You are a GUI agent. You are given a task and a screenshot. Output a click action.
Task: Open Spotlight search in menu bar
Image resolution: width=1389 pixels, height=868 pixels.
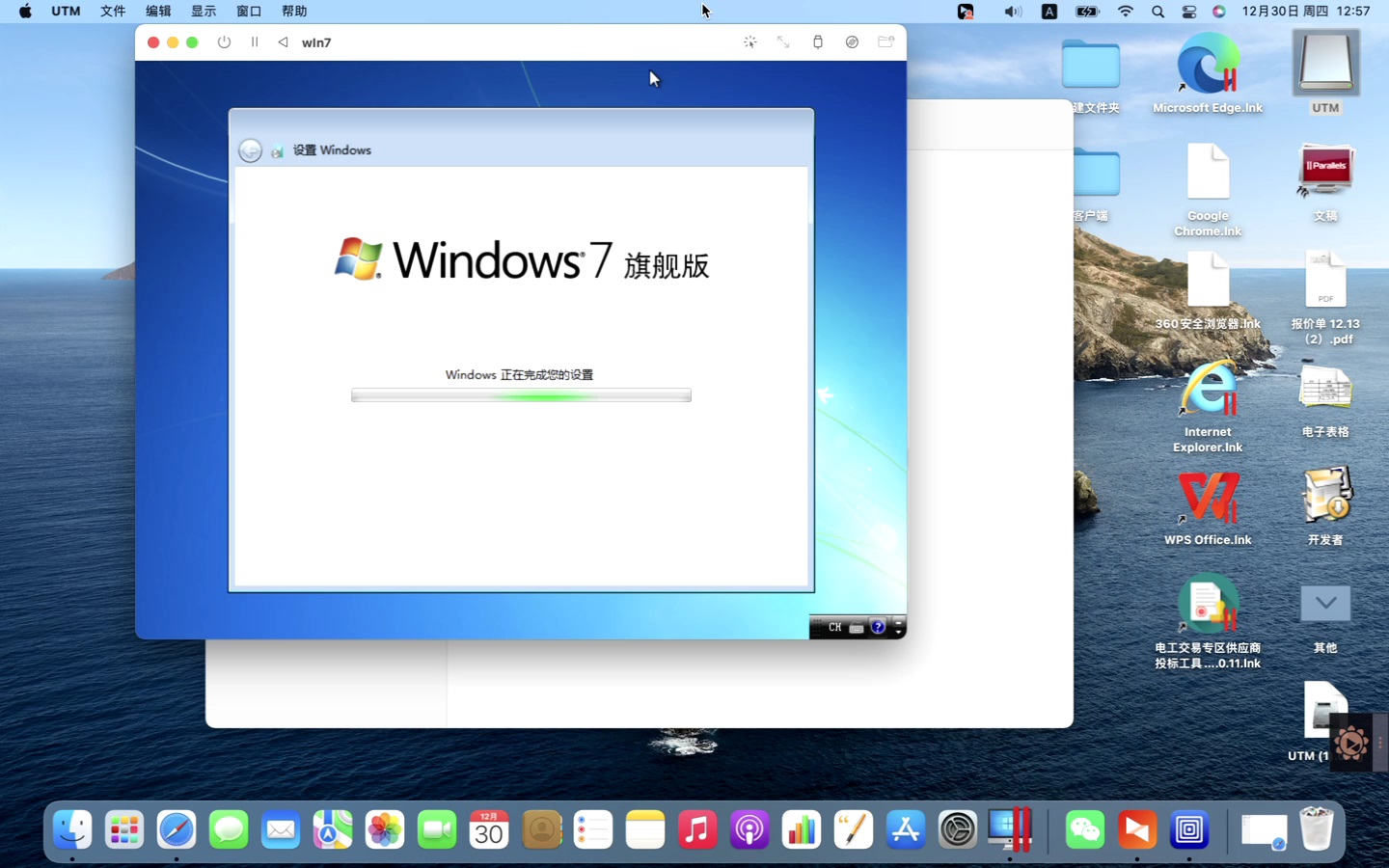click(x=1157, y=12)
